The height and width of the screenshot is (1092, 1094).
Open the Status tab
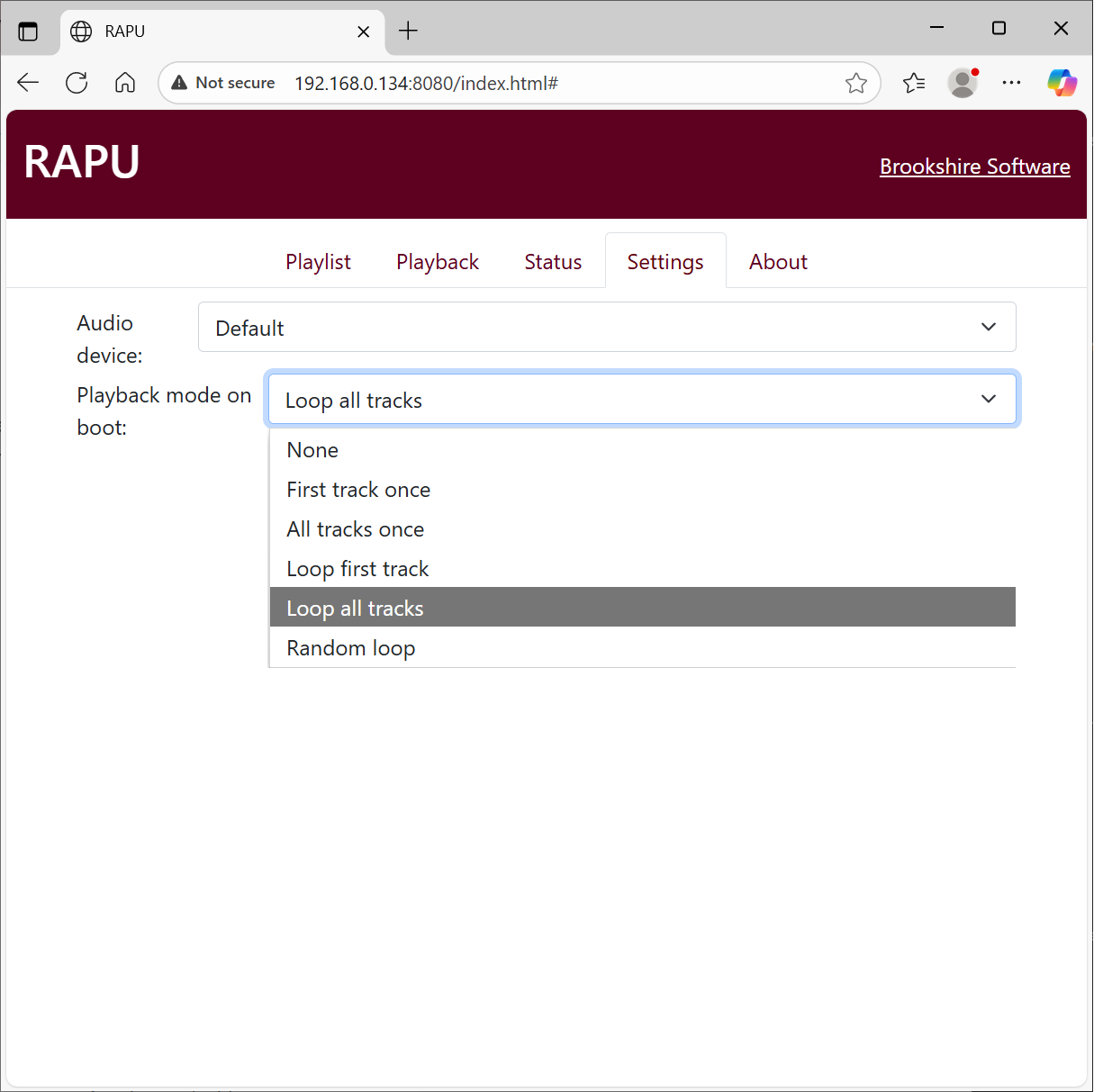coord(553,262)
